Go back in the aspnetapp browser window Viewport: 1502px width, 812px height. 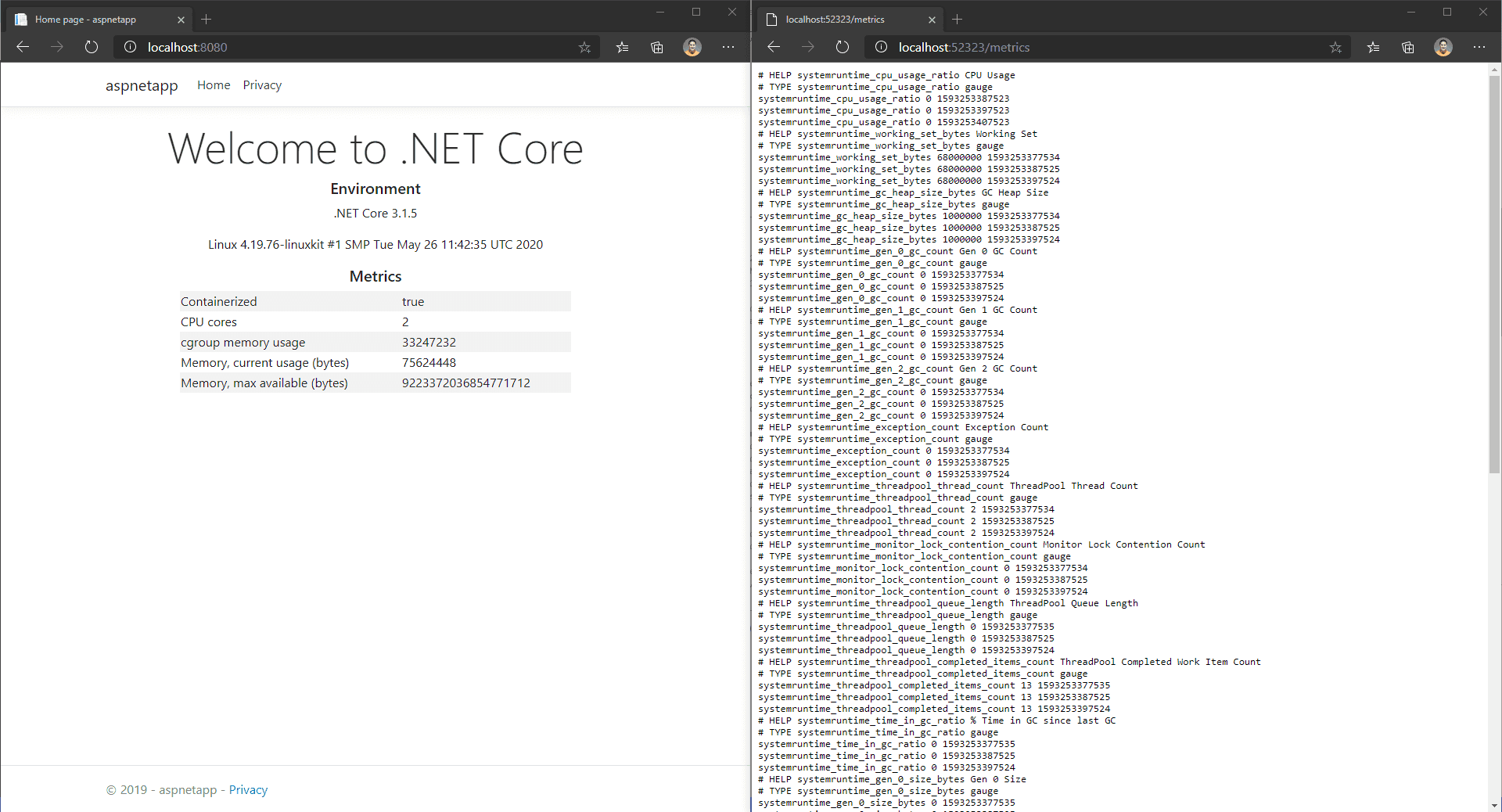pos(23,47)
